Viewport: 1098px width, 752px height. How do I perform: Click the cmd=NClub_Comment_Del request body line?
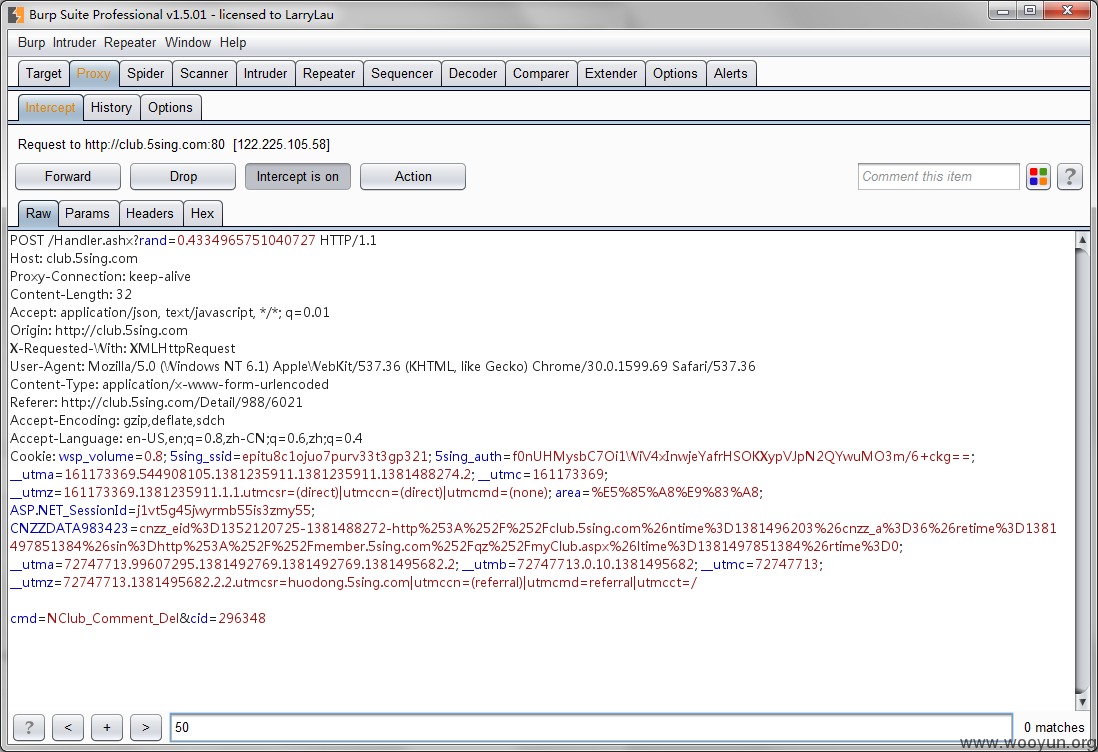(138, 618)
